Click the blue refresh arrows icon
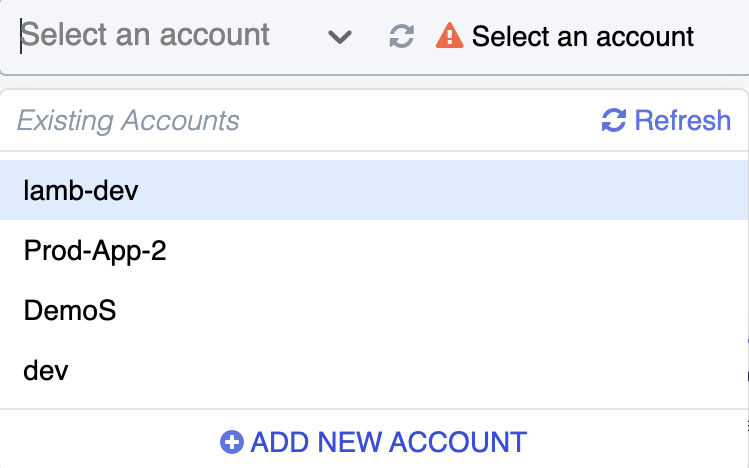Viewport: 749px width, 468px height. click(x=614, y=120)
